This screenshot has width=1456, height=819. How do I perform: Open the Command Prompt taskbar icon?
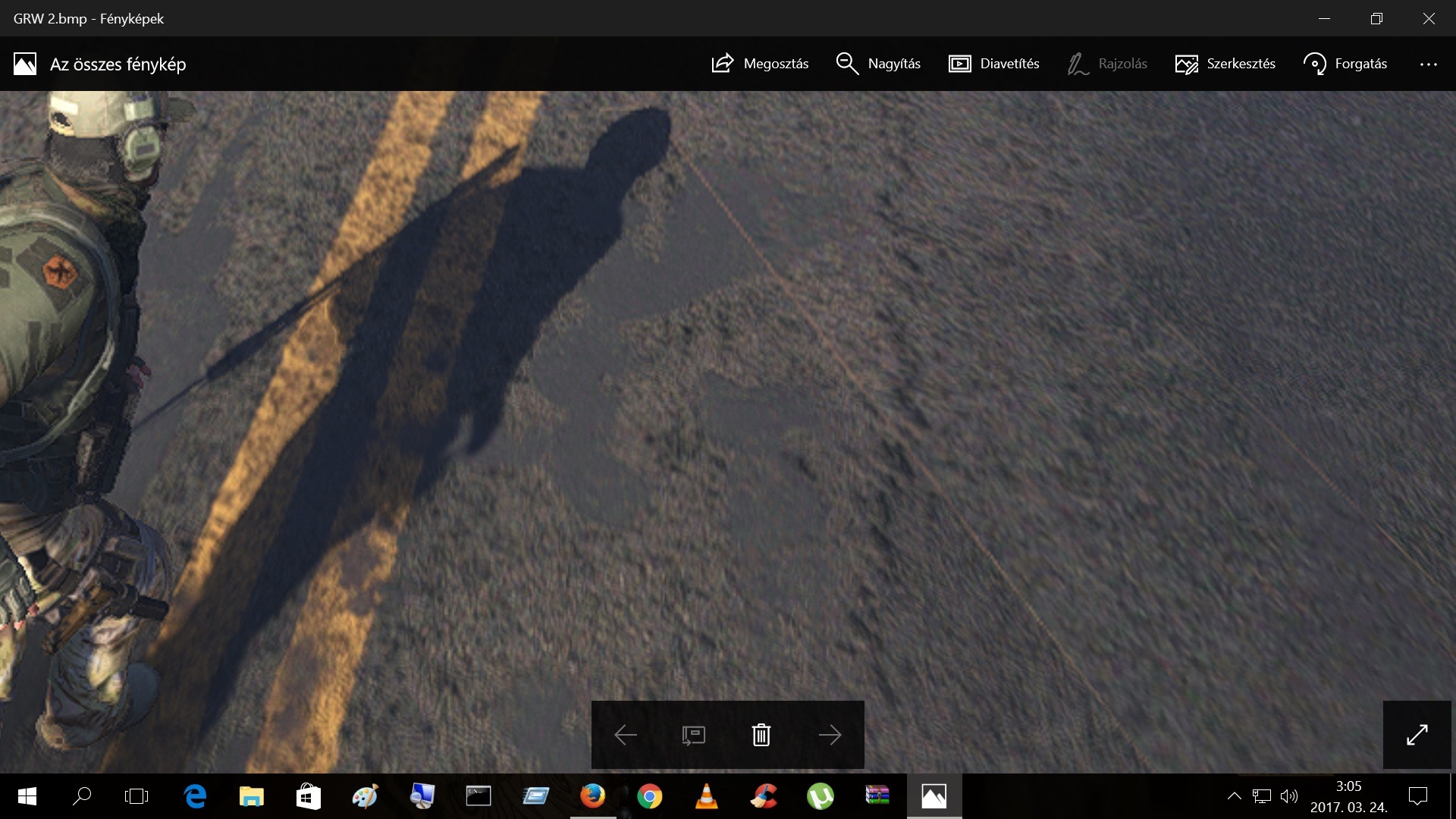pos(479,796)
